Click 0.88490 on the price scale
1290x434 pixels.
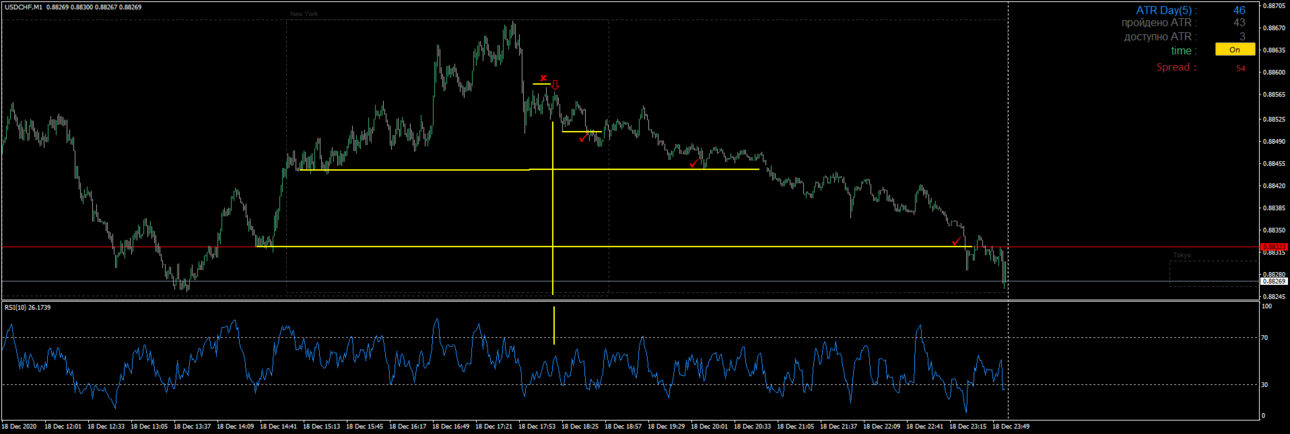[x=1274, y=140]
